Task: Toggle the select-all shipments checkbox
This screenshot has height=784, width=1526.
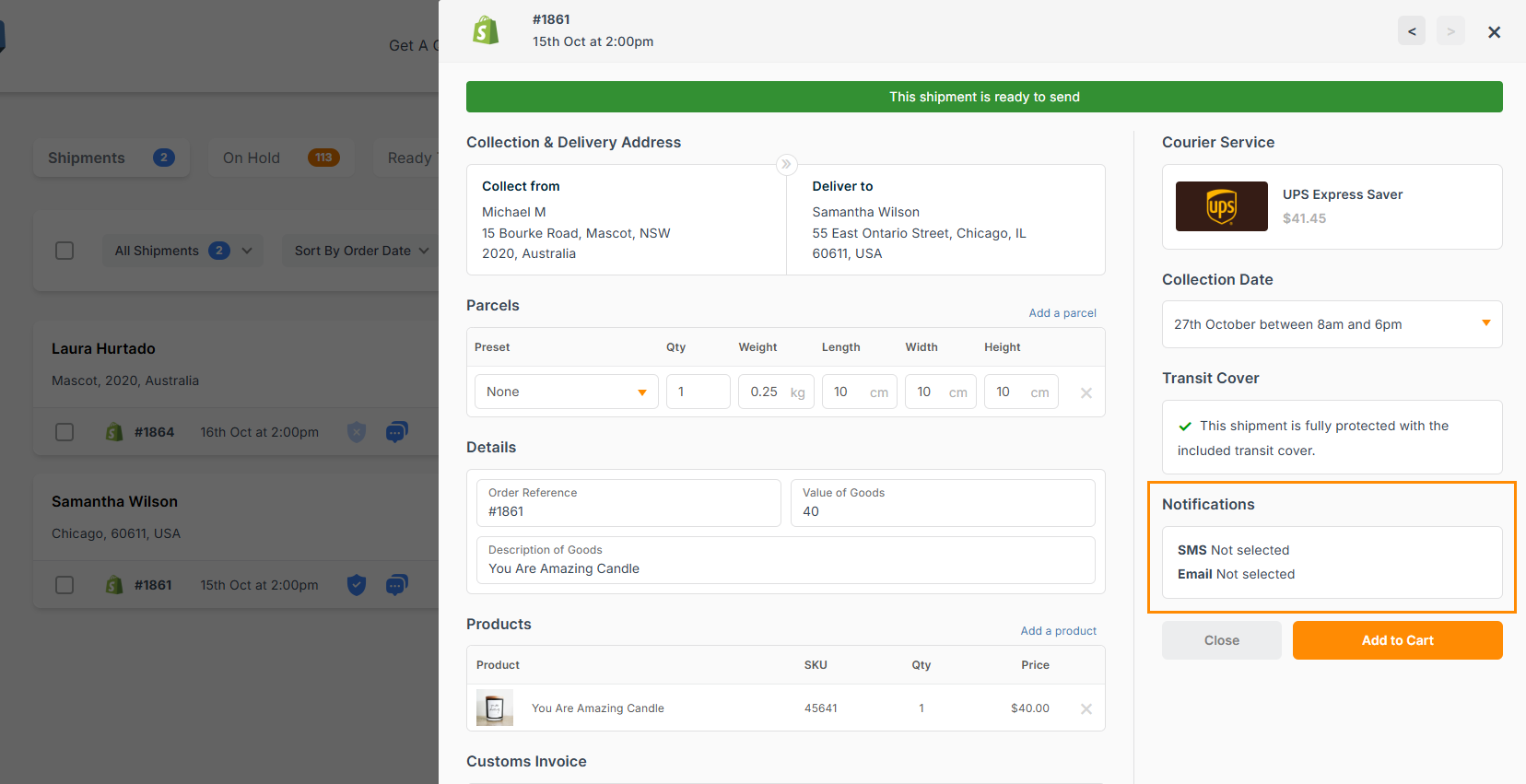Action: coord(65,251)
